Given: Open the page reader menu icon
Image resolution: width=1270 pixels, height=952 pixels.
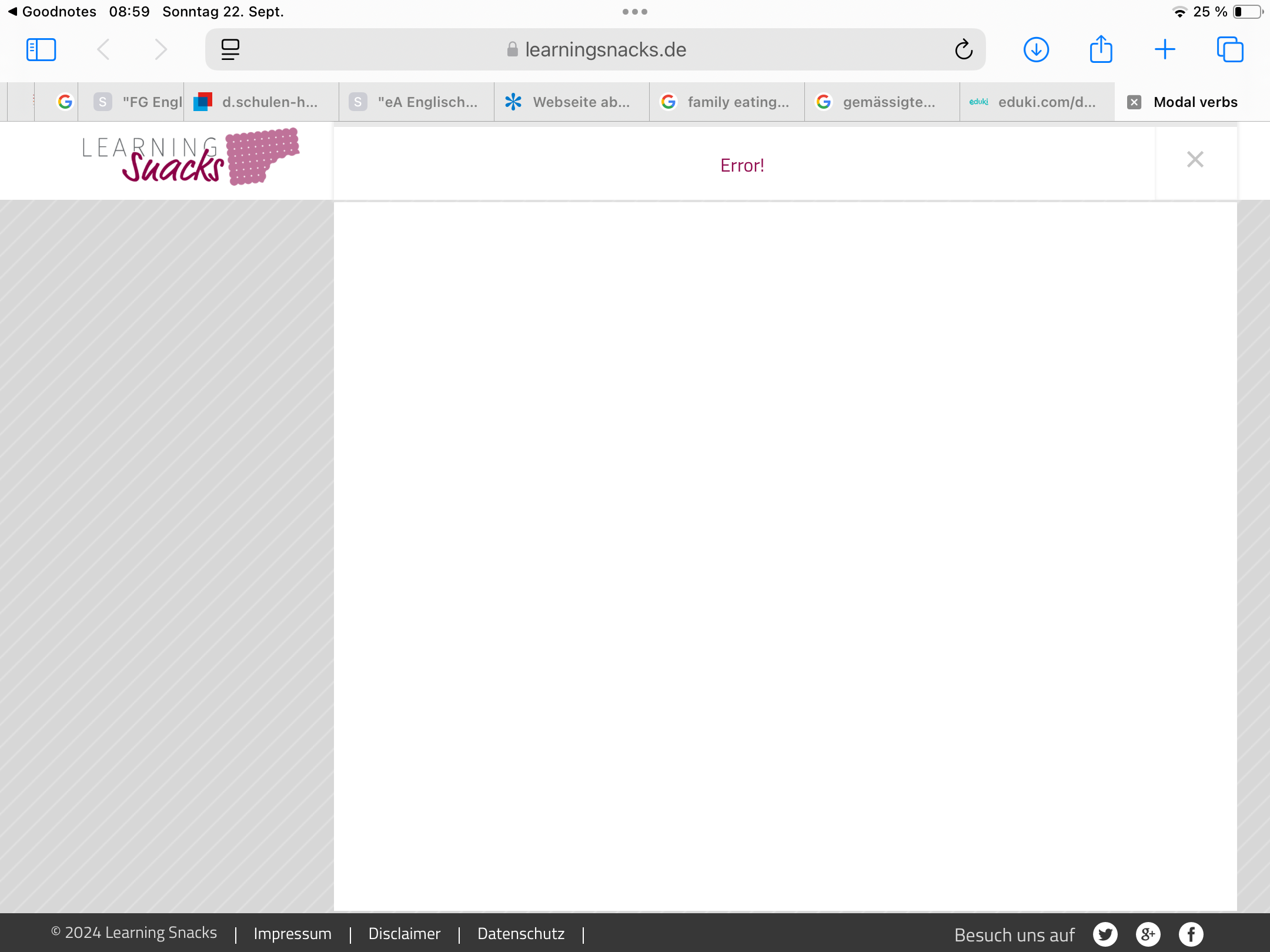Looking at the screenshot, I should coord(230,49).
